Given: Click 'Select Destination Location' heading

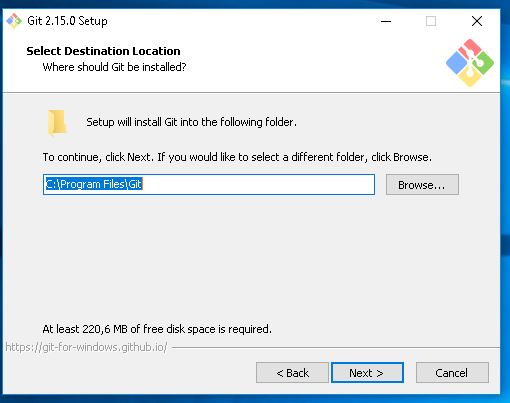Looking at the screenshot, I should [x=103, y=51].
